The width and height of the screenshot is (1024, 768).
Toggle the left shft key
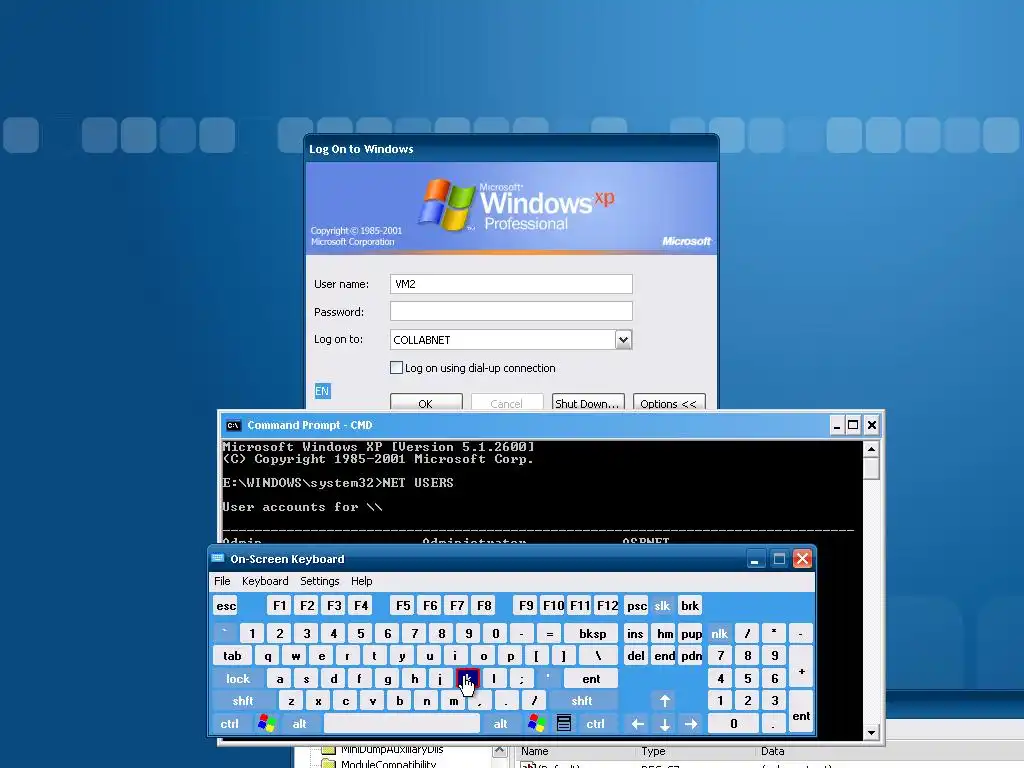click(x=243, y=701)
